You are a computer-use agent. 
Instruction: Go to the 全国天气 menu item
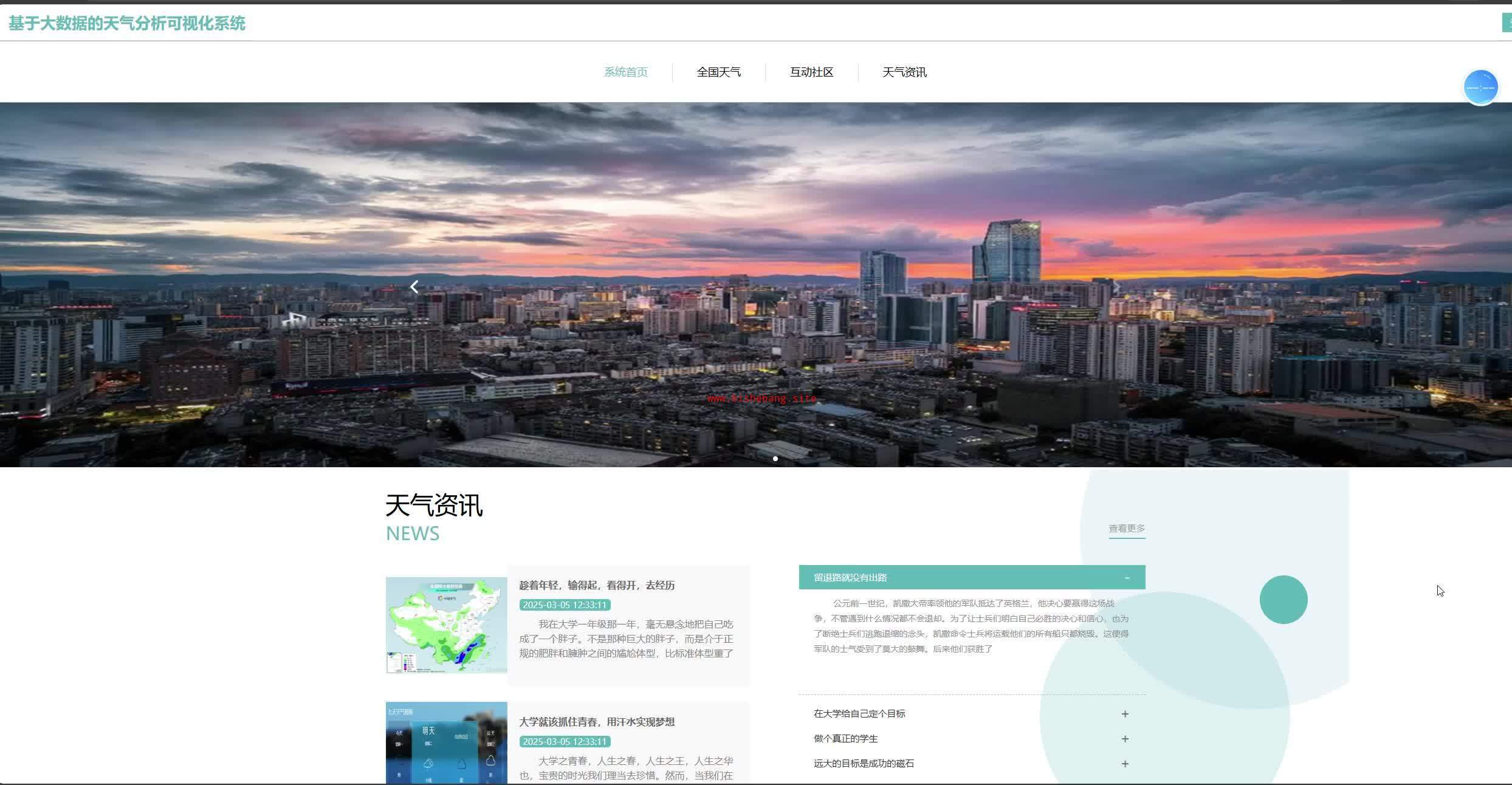(x=718, y=72)
